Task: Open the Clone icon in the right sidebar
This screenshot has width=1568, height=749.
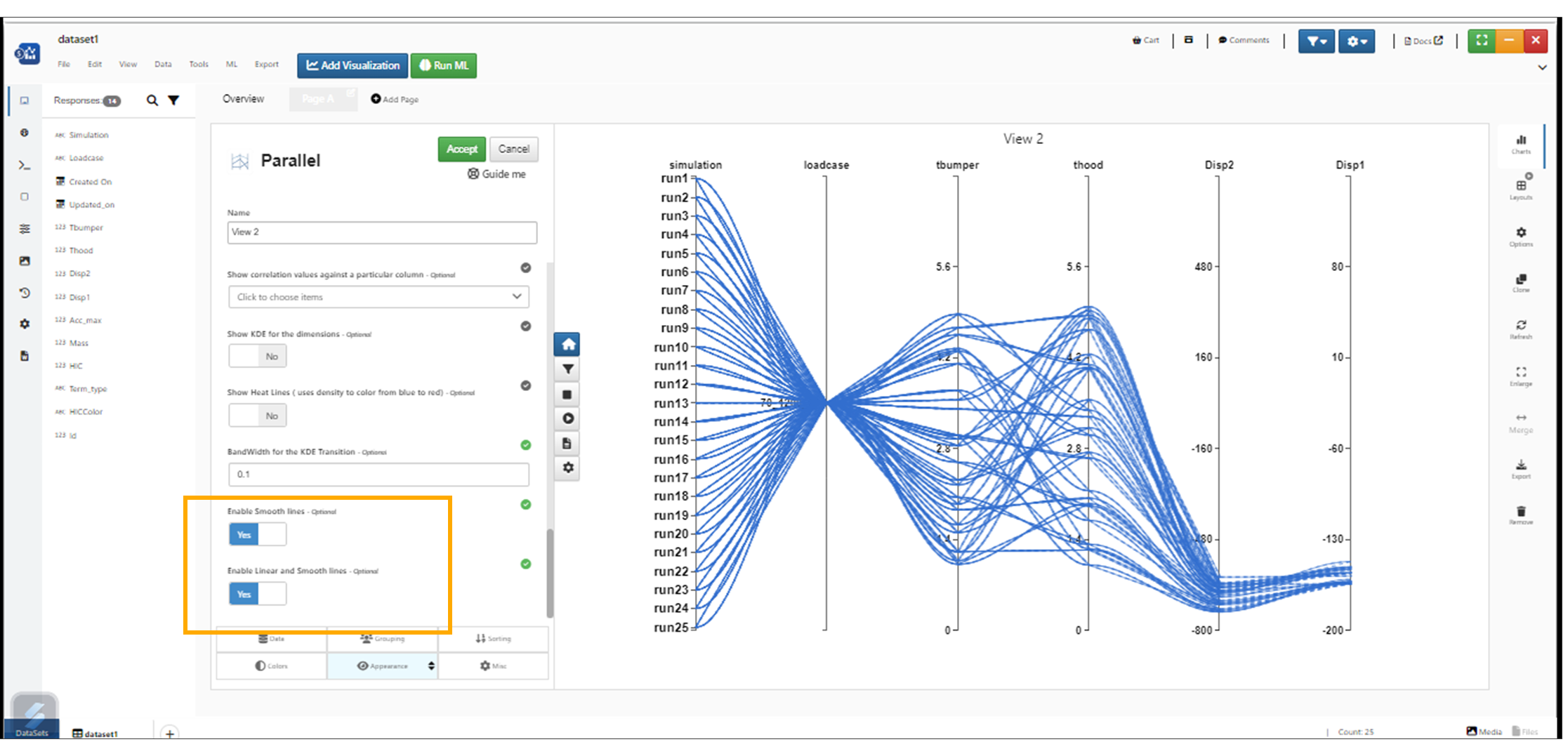Action: click(1520, 283)
